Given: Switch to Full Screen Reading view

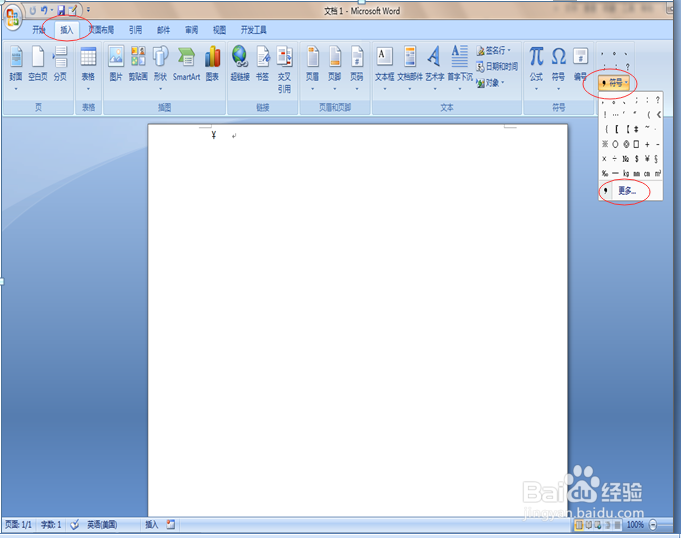Looking at the screenshot, I should point(588,525).
